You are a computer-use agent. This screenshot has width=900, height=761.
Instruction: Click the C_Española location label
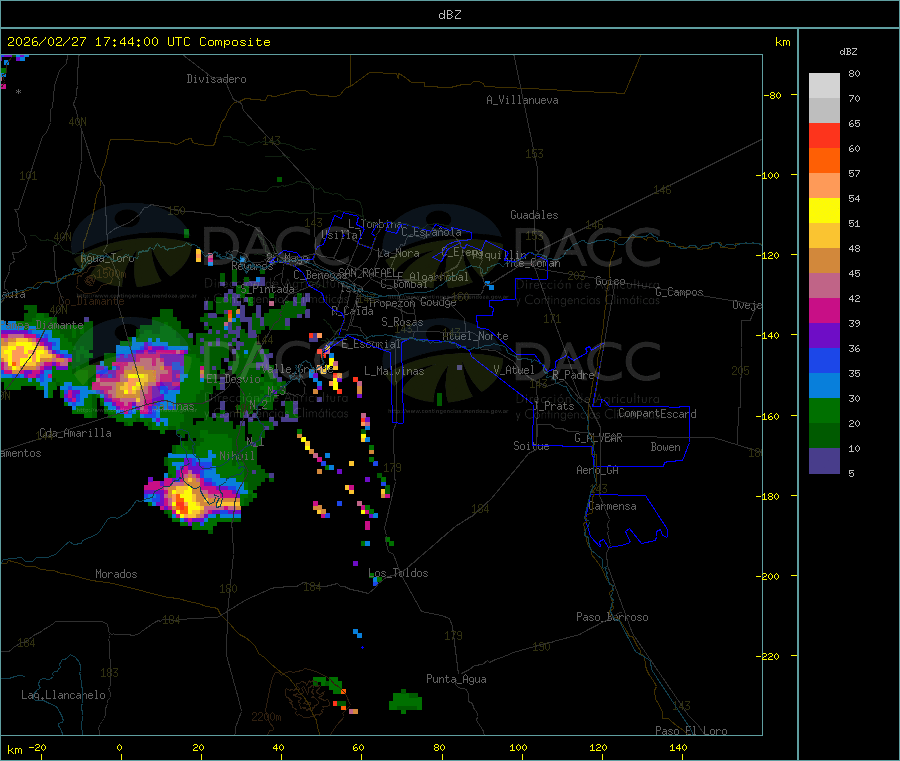point(431,232)
